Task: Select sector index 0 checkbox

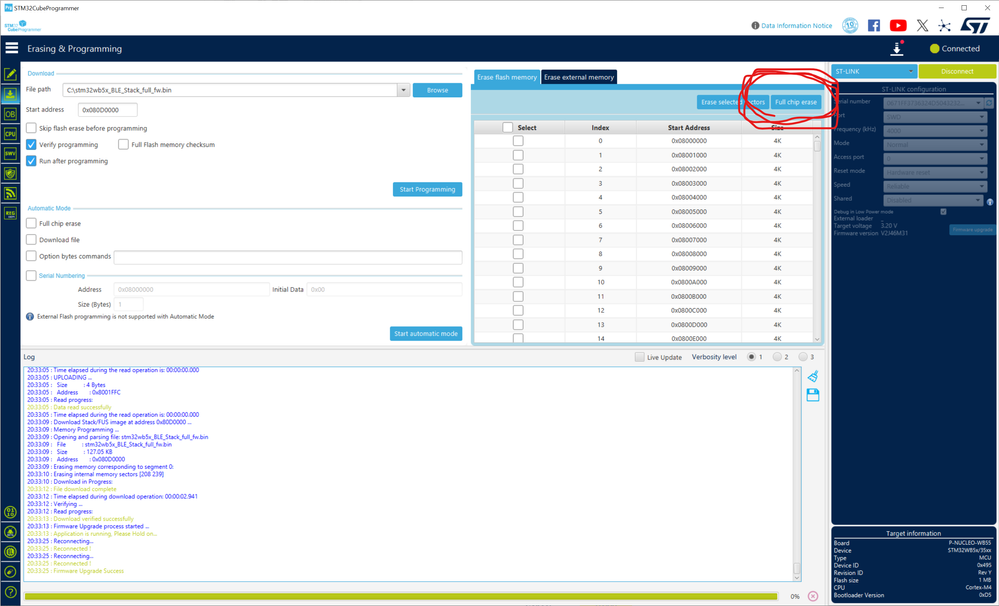Action: [518, 141]
